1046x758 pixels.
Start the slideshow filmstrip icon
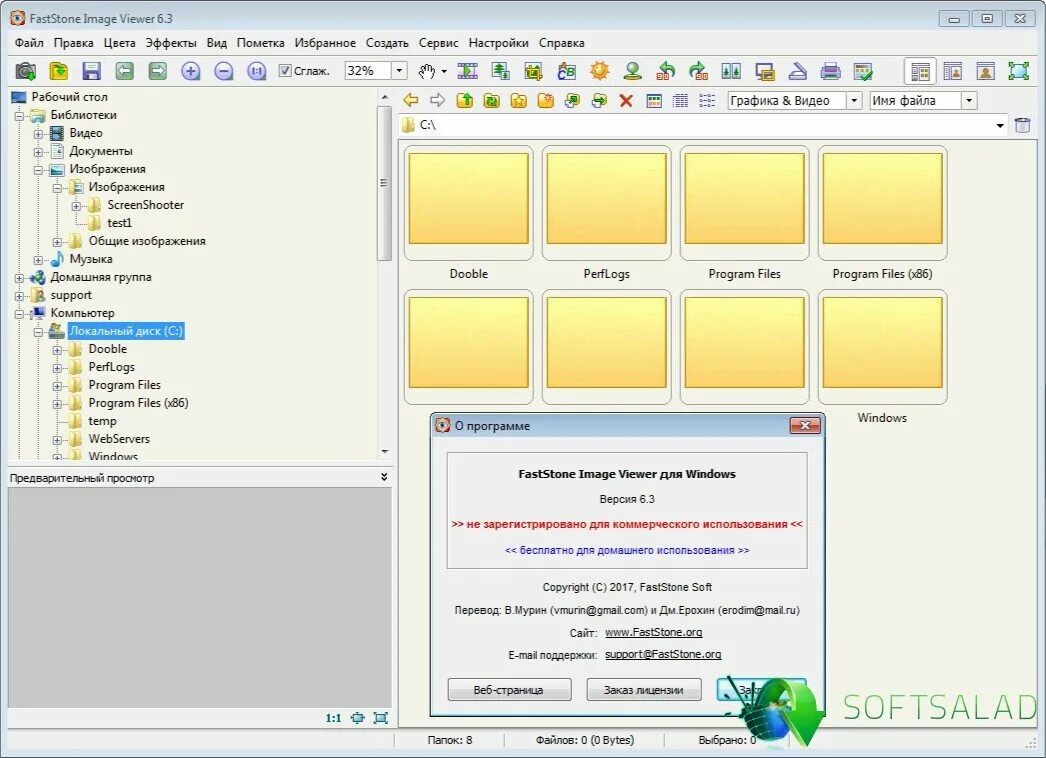468,71
